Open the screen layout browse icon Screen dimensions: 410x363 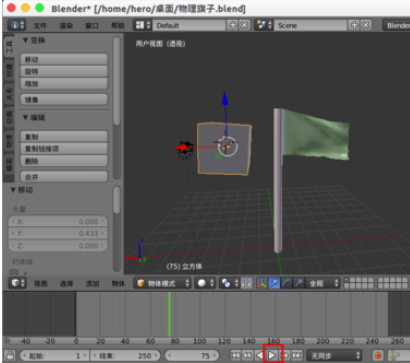[143, 25]
